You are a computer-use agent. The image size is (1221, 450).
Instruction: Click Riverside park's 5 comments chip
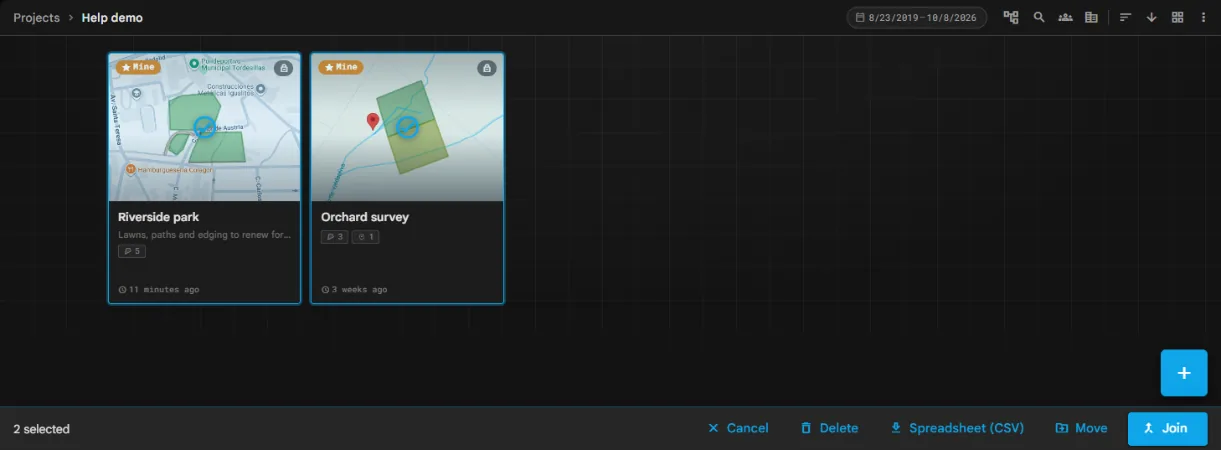tap(132, 251)
